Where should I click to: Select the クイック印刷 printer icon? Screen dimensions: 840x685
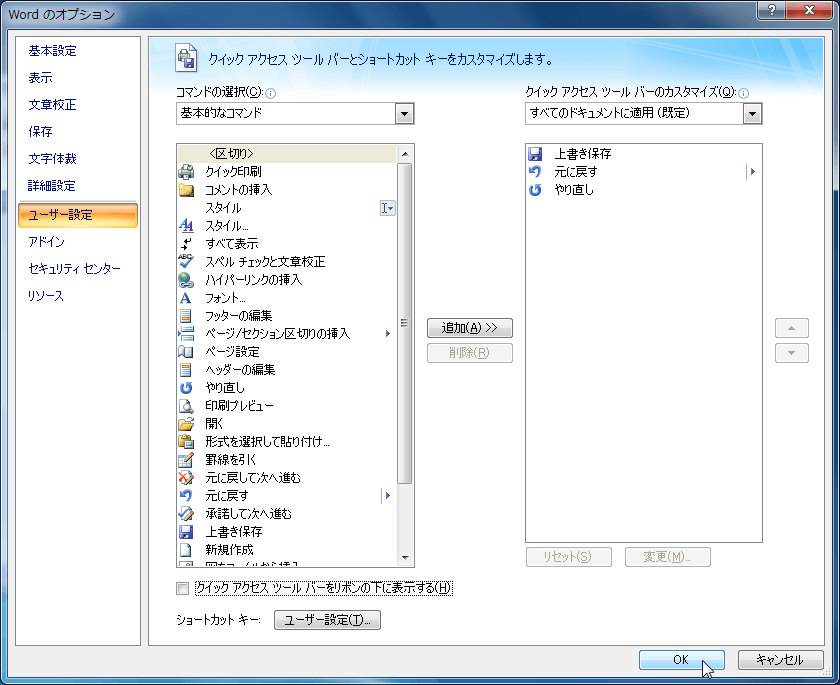[186, 172]
